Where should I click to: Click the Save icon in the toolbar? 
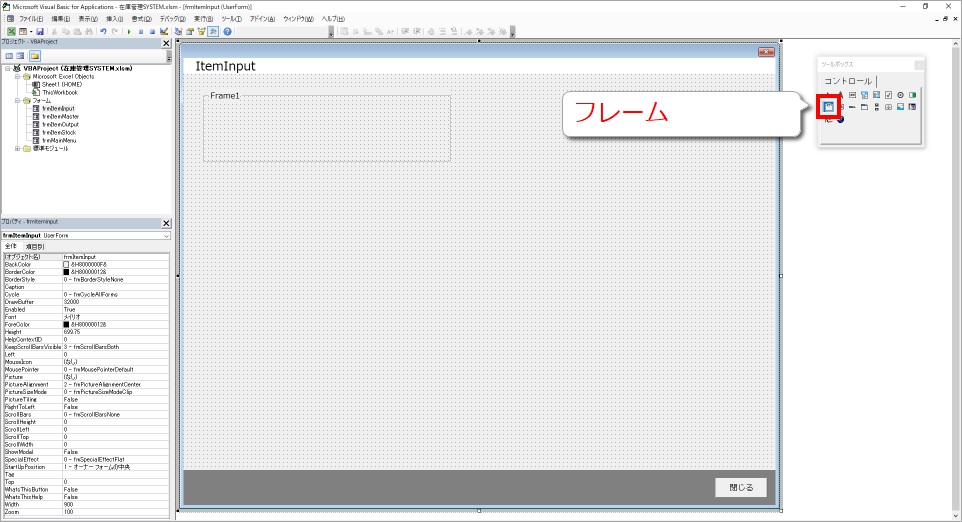pyautogui.click(x=40, y=31)
